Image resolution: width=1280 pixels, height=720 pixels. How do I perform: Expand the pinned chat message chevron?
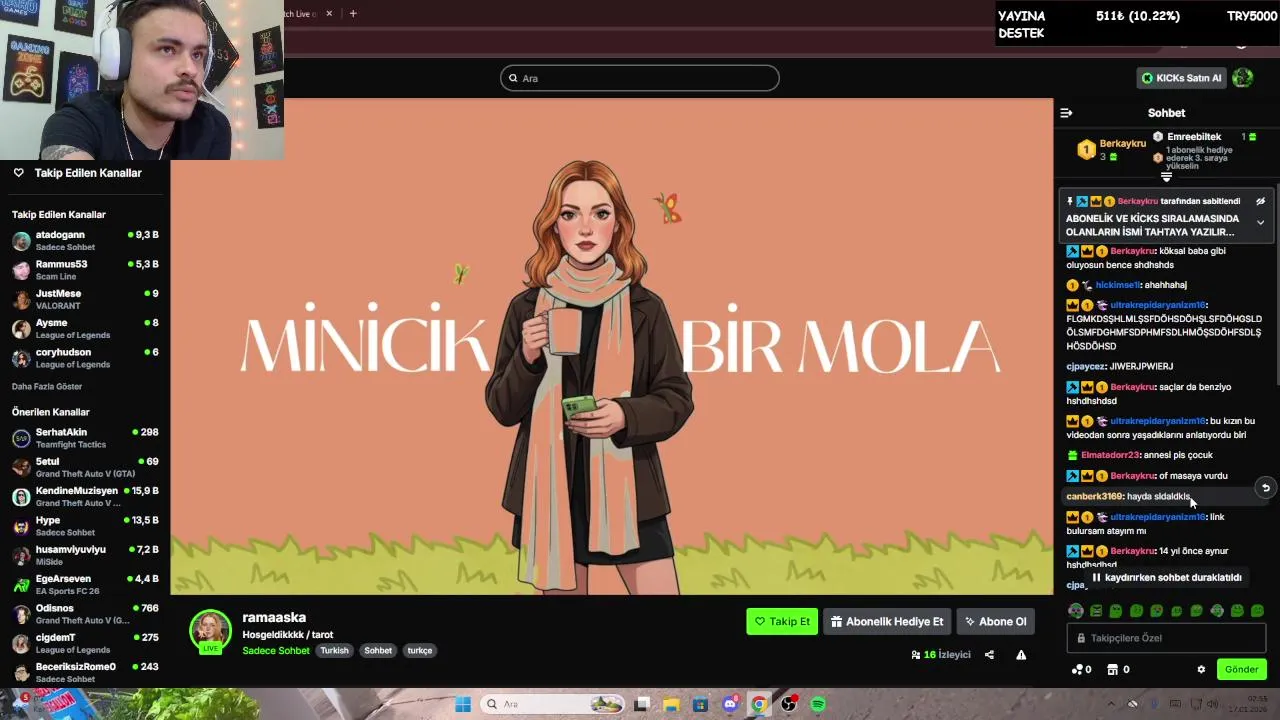tap(1260, 222)
